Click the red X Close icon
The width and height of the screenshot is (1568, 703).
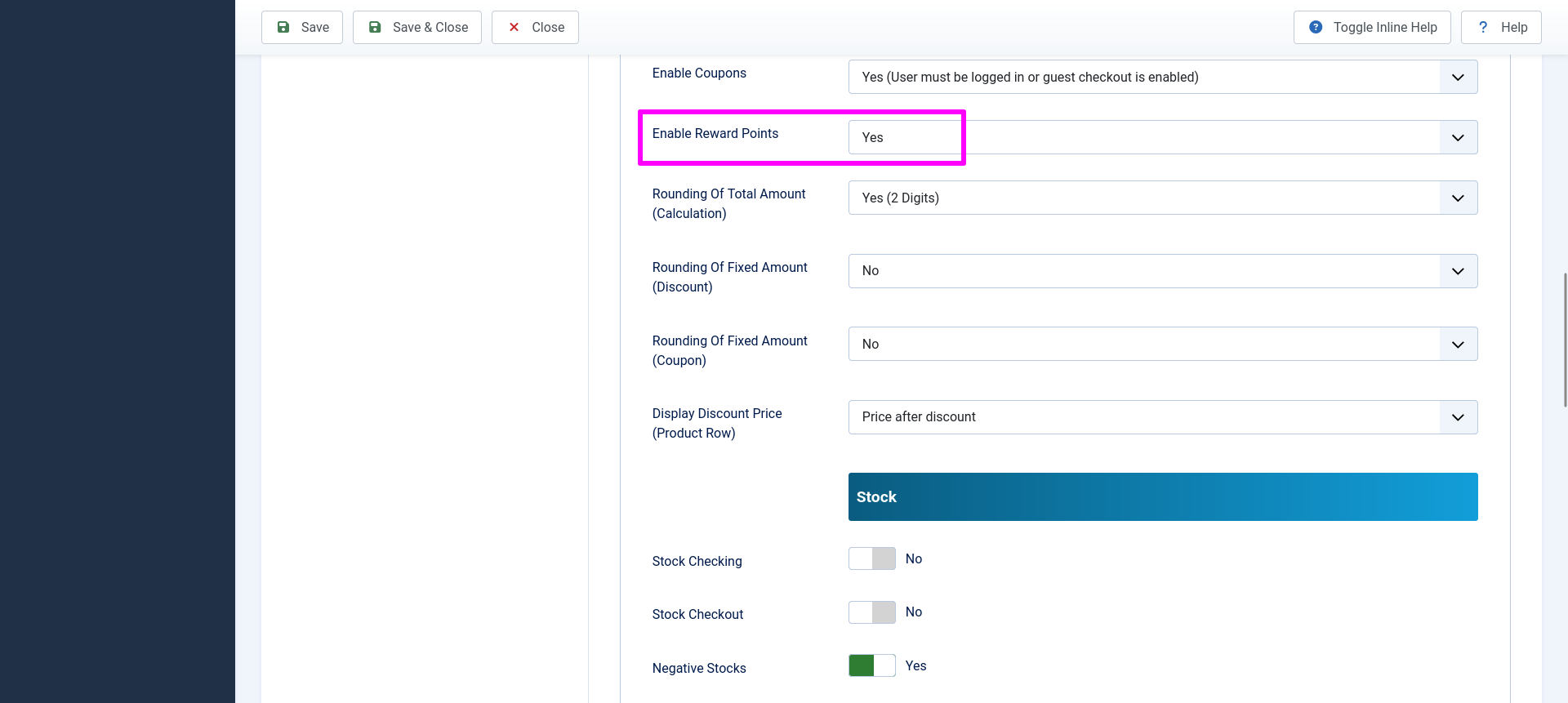coord(514,27)
